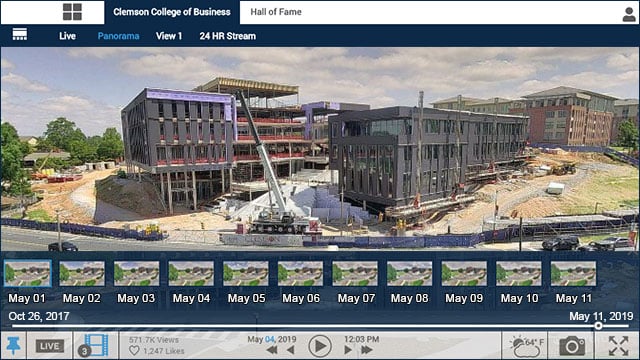The image size is (640, 360).
Task: Select the May 10 thumbnail
Action: coord(519,273)
